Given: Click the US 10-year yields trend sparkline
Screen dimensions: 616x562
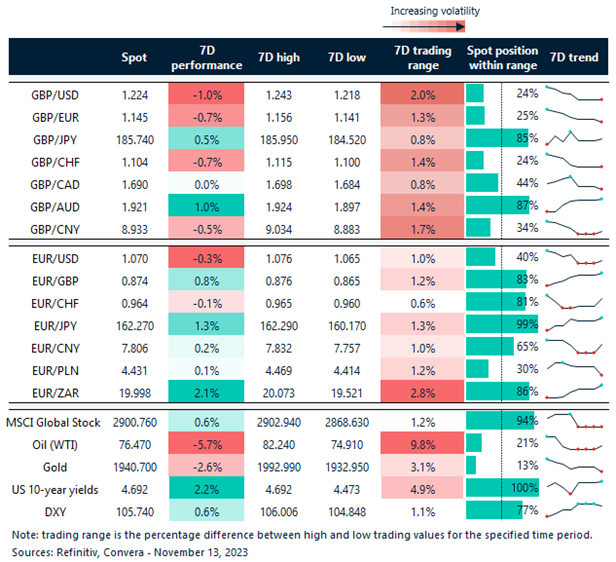Looking at the screenshot, I should [575, 487].
